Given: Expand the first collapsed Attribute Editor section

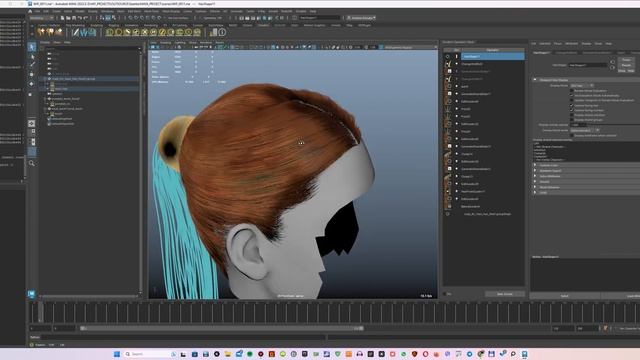Looking at the screenshot, I should (535, 165).
